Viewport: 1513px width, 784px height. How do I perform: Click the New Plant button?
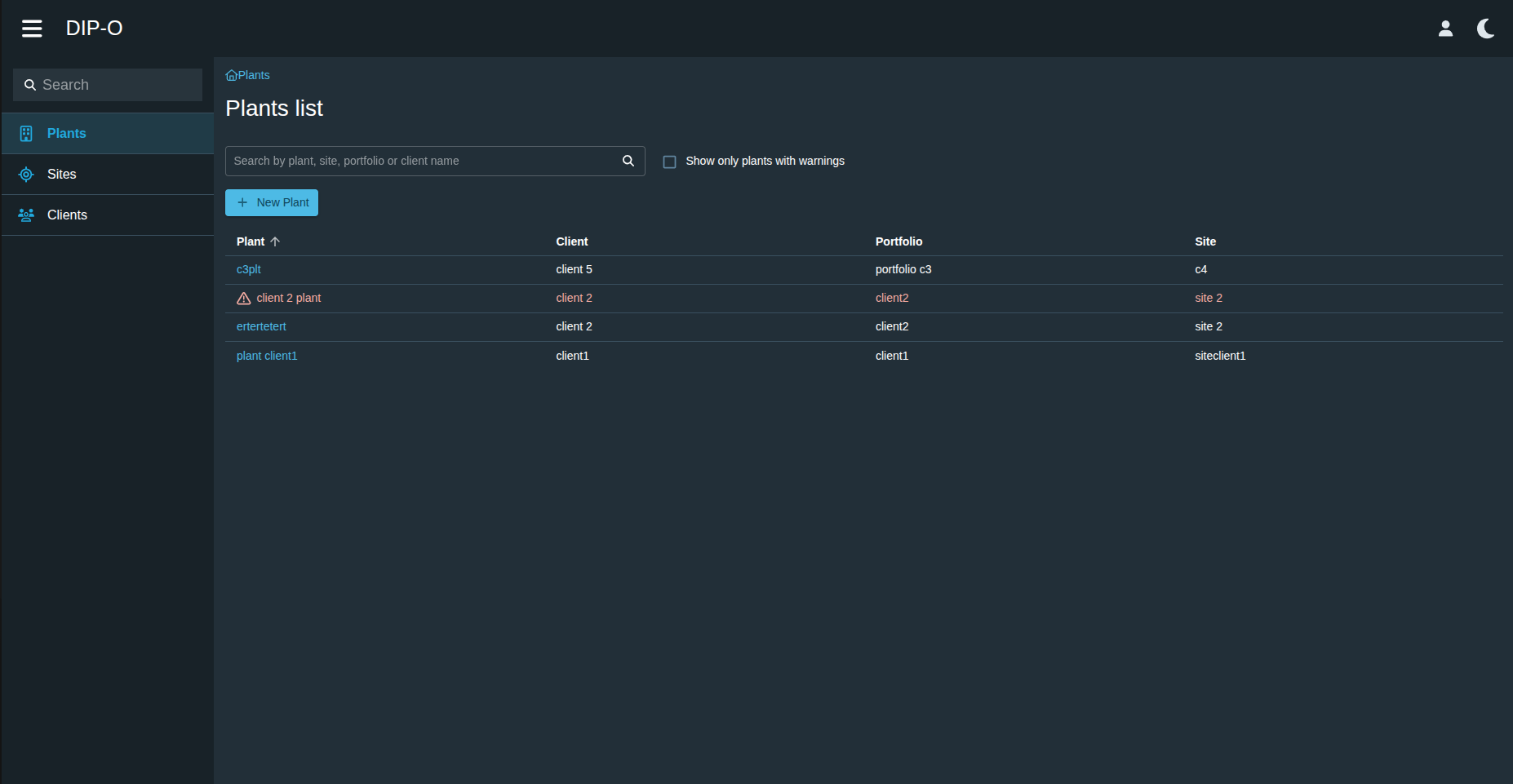[x=272, y=202]
